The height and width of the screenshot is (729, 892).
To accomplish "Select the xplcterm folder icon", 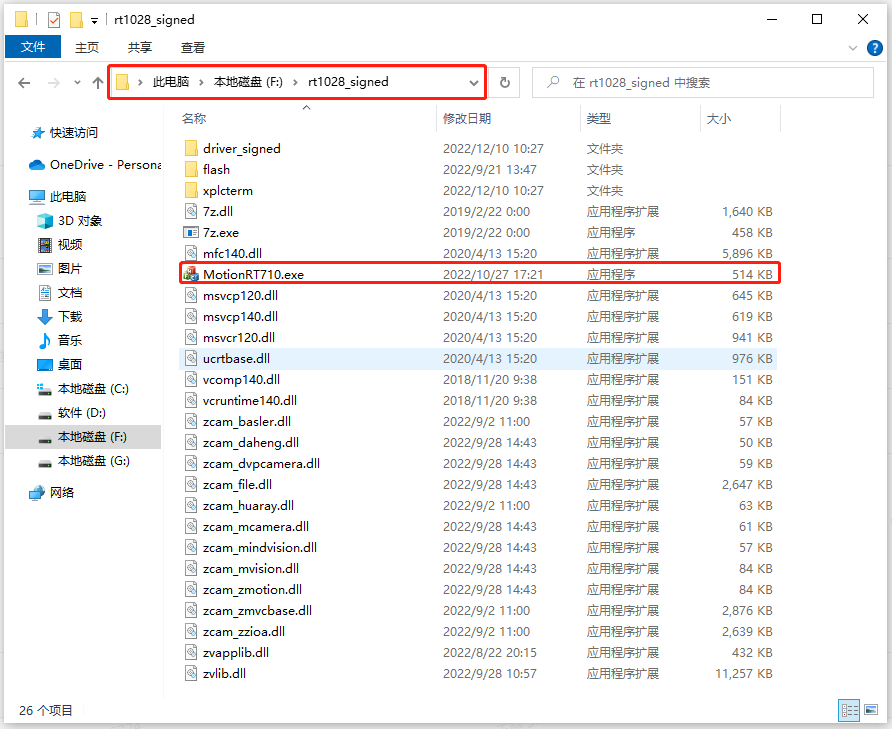I will point(191,191).
